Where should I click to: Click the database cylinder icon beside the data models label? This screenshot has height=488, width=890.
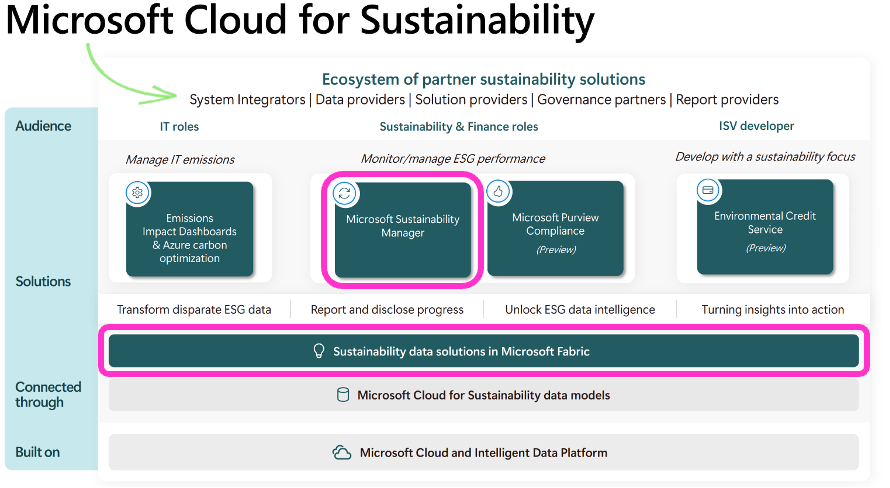[343, 395]
